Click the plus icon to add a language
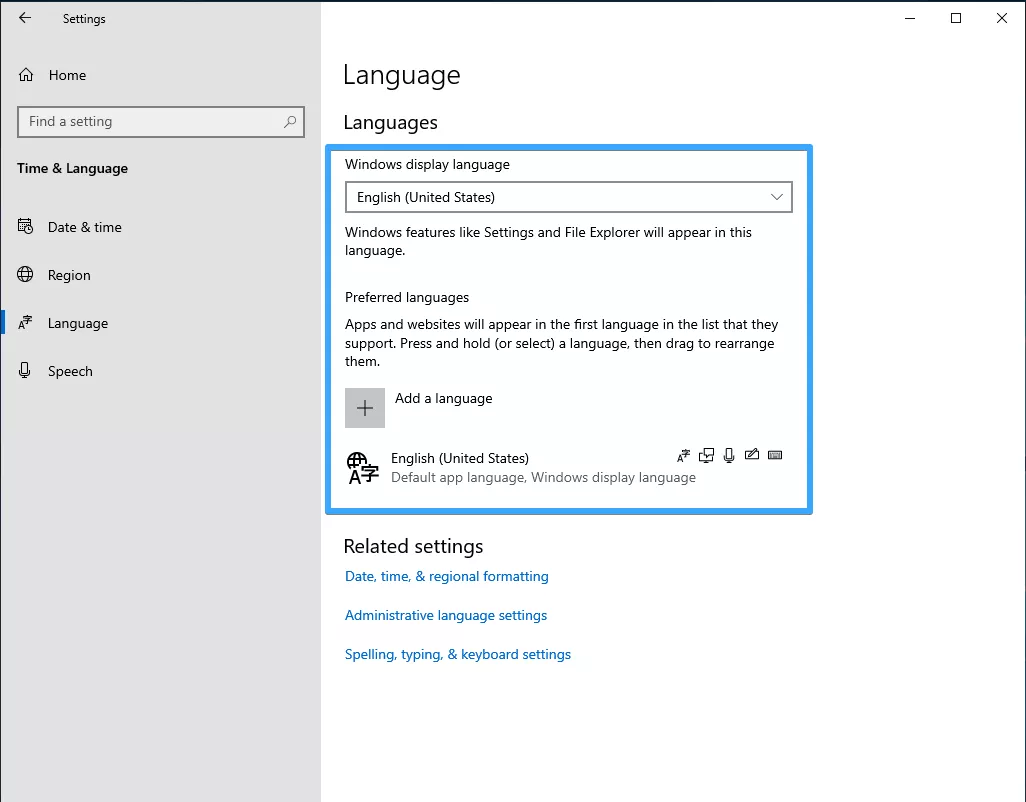 [365, 408]
